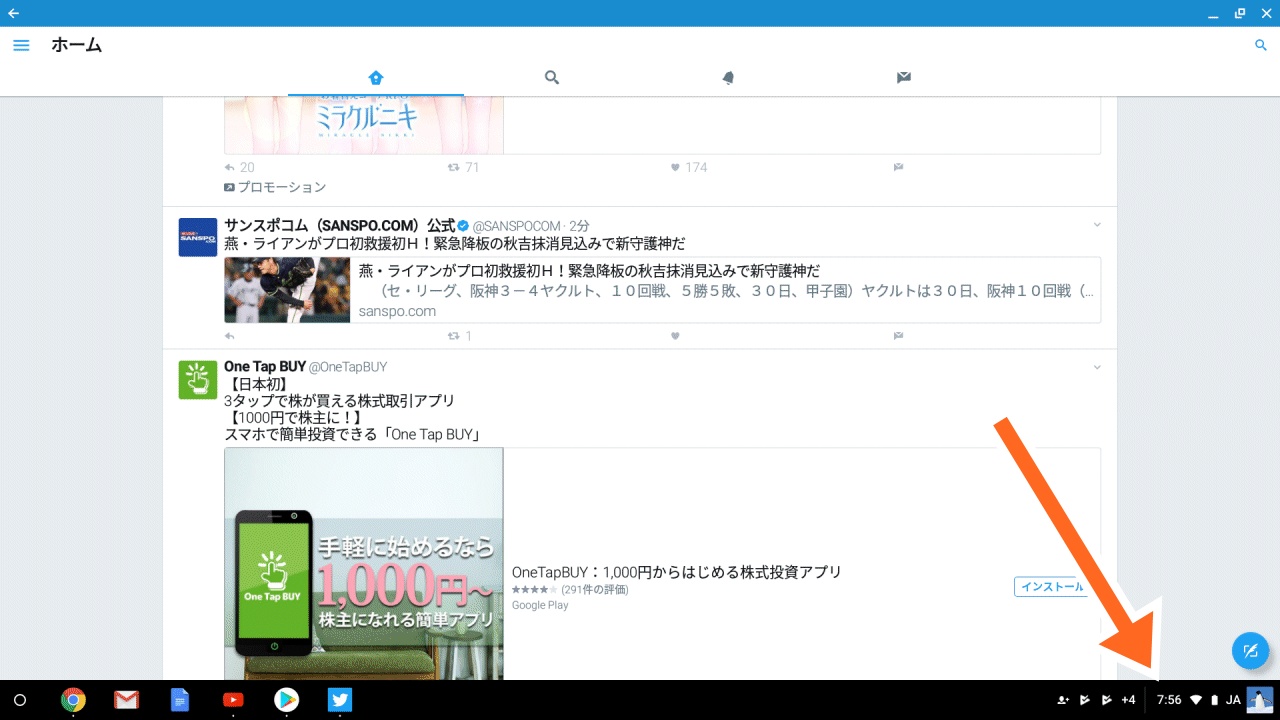Click OneTapBUY app title in card

coord(676,572)
